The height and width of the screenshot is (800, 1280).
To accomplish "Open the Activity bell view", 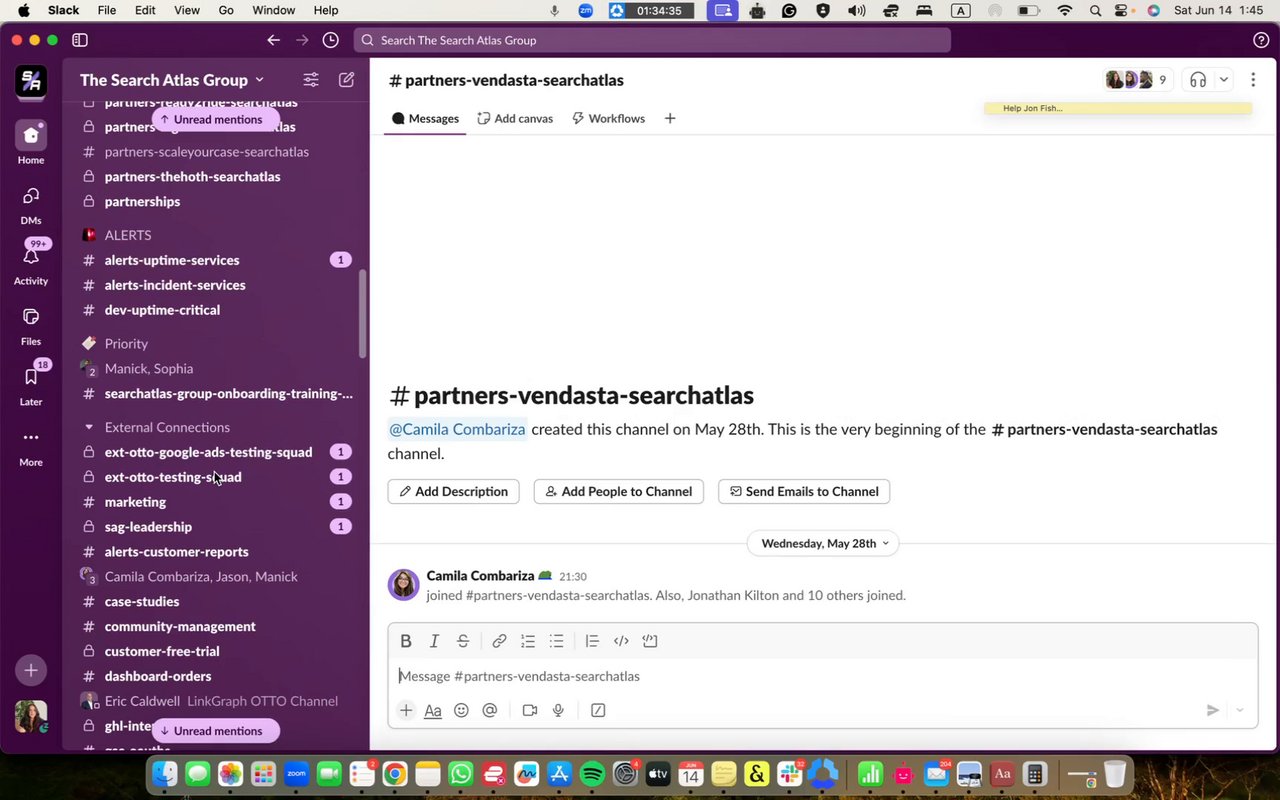I will coord(31,264).
